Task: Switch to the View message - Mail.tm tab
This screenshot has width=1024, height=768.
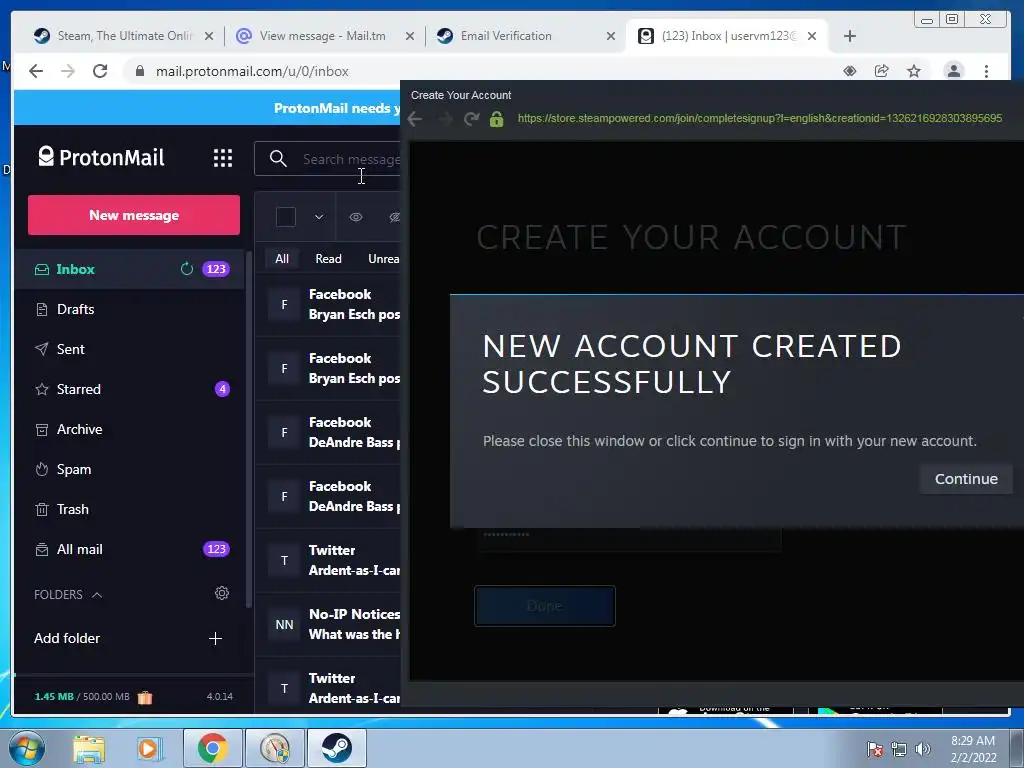Action: point(323,36)
